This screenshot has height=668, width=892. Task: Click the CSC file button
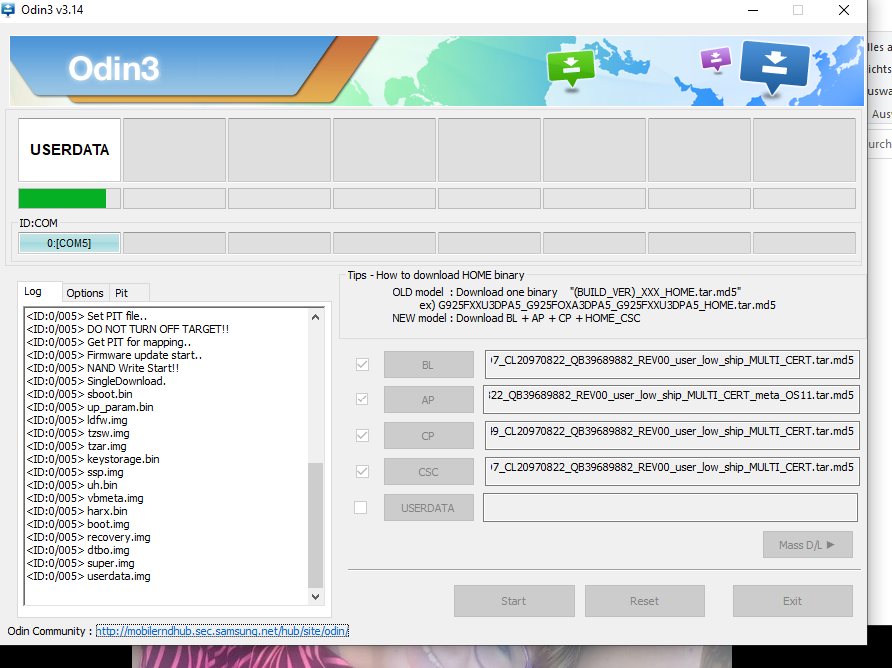point(428,472)
